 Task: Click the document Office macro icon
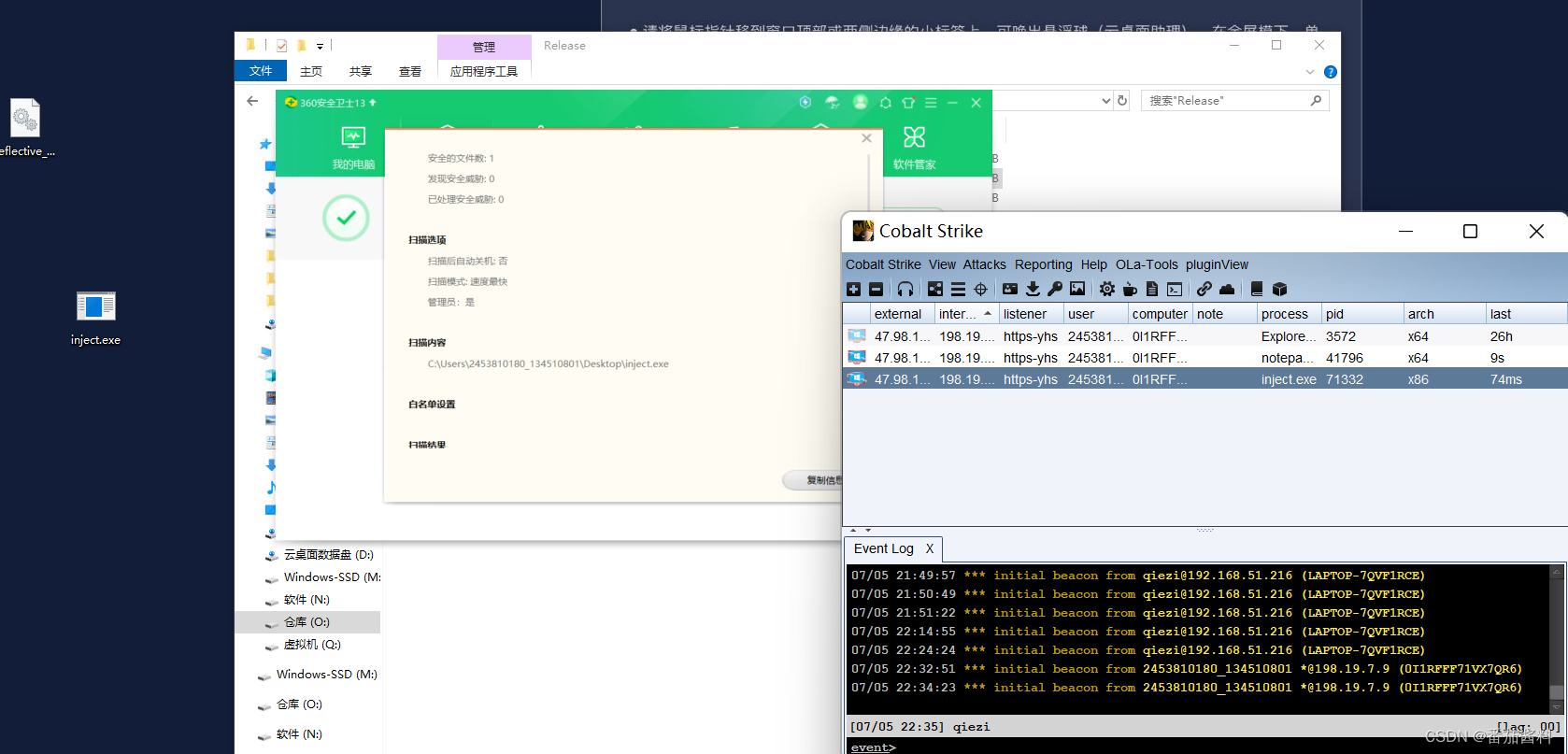[1152, 290]
